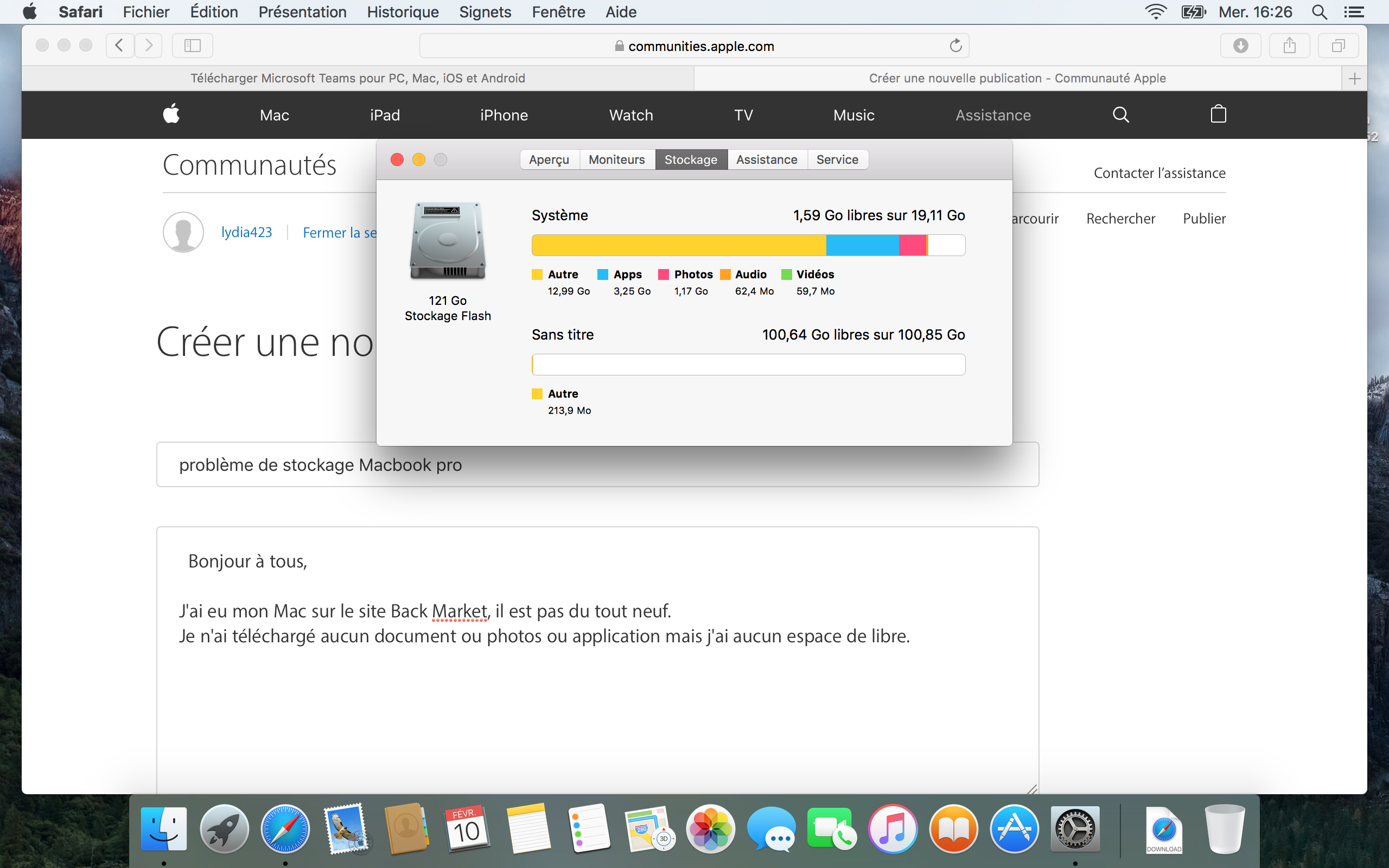Toggle the Safari sidebar button
This screenshot has width=1389, height=868.
click(192, 46)
